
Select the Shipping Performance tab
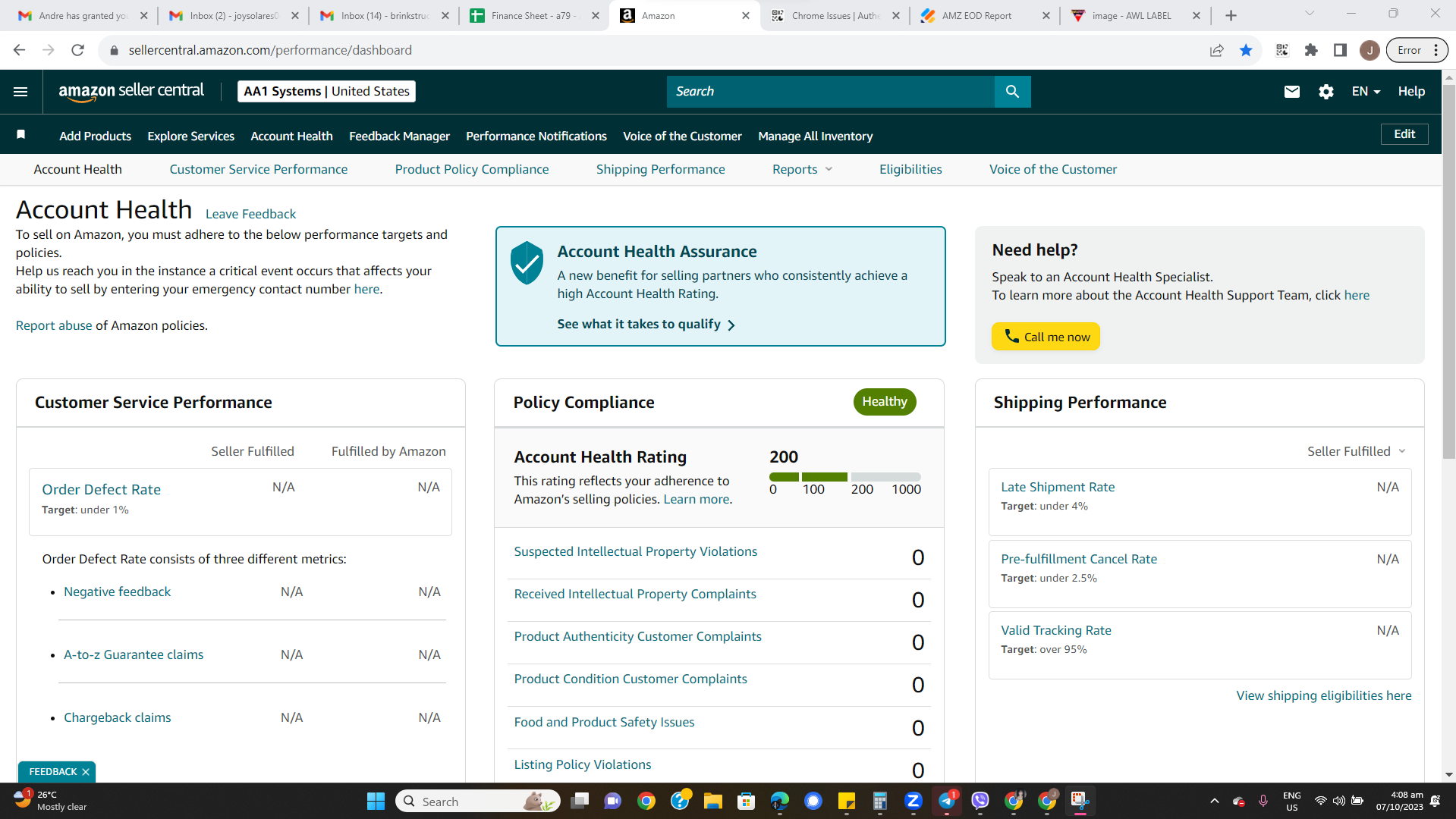tap(661, 169)
